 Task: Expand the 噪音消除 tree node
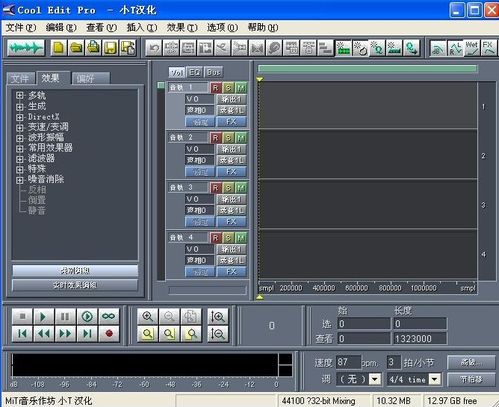[x=20, y=180]
